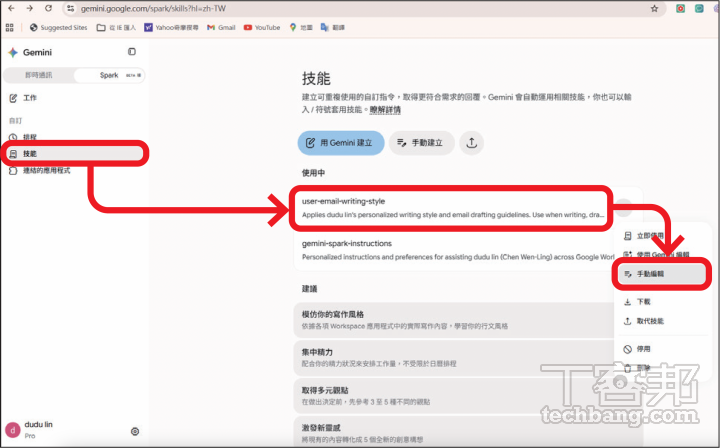
Task: Click the 手動建立 button
Action: point(422,143)
